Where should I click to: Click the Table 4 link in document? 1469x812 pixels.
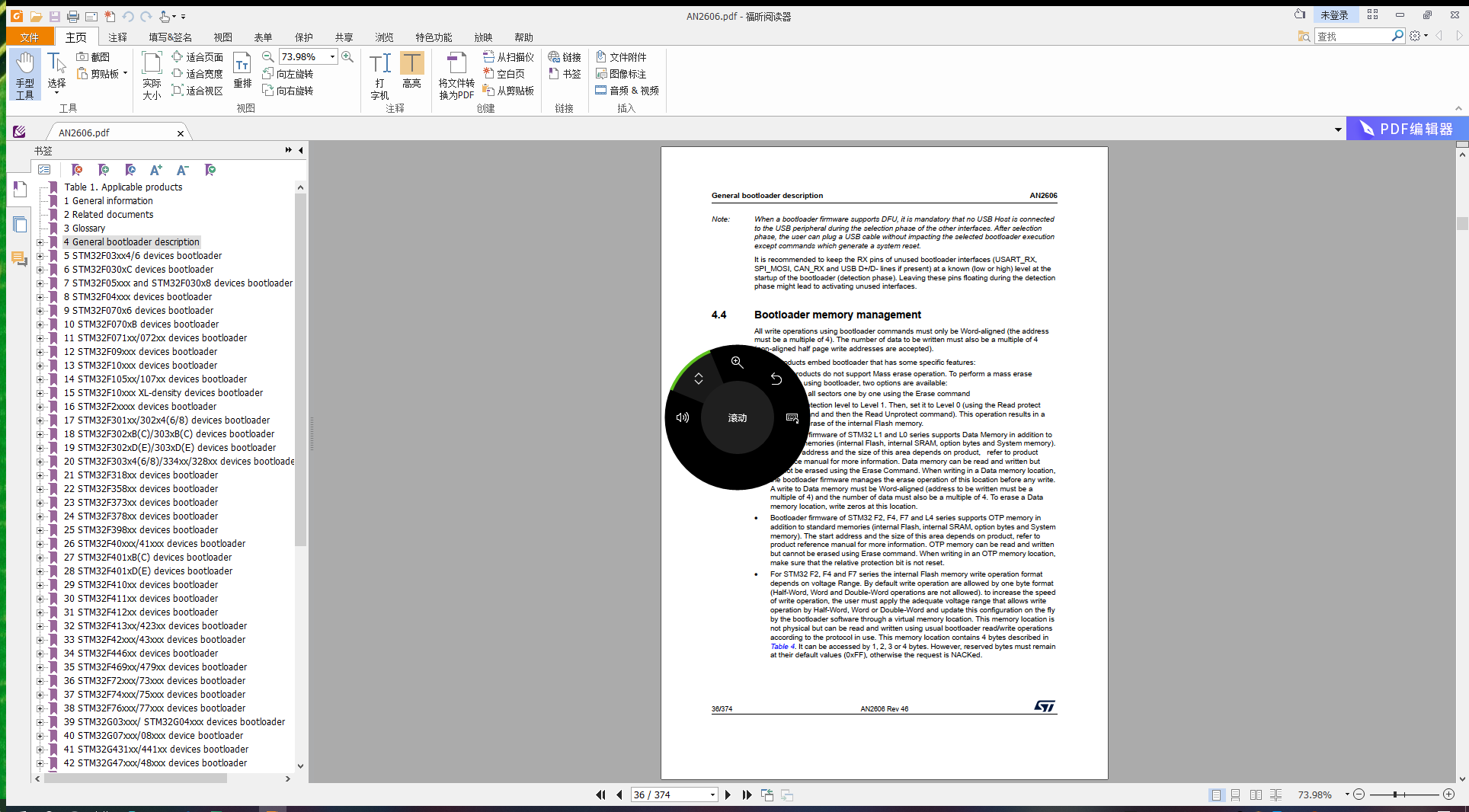[782, 647]
